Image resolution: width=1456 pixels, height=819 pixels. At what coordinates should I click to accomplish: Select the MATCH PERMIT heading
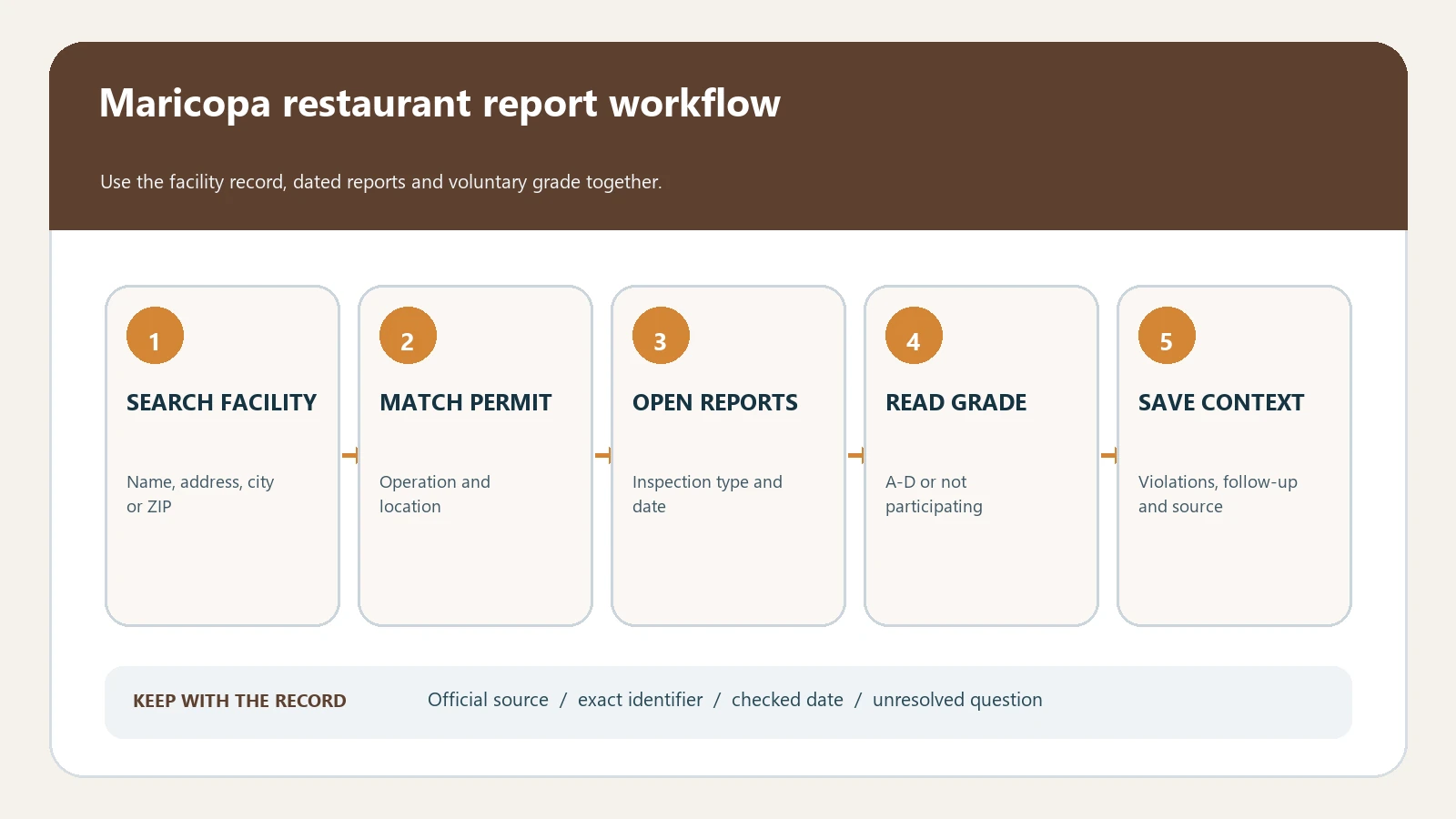pyautogui.click(x=465, y=402)
